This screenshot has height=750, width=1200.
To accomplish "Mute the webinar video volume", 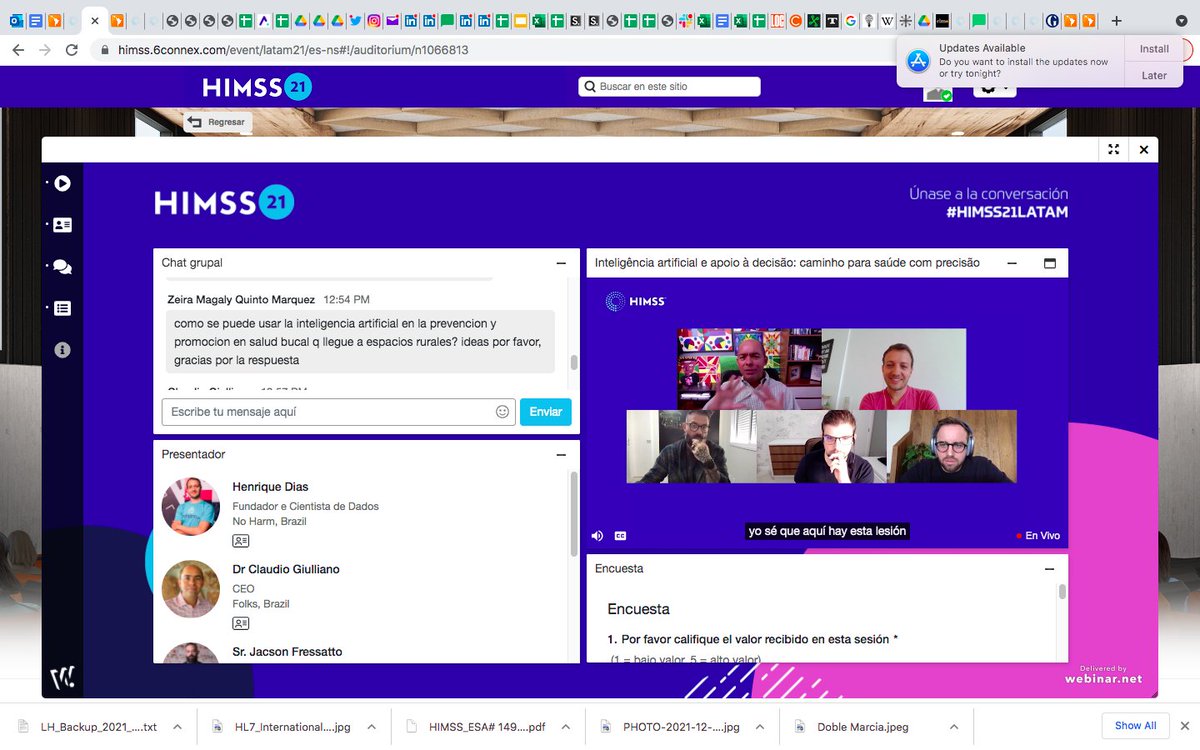I will point(597,535).
